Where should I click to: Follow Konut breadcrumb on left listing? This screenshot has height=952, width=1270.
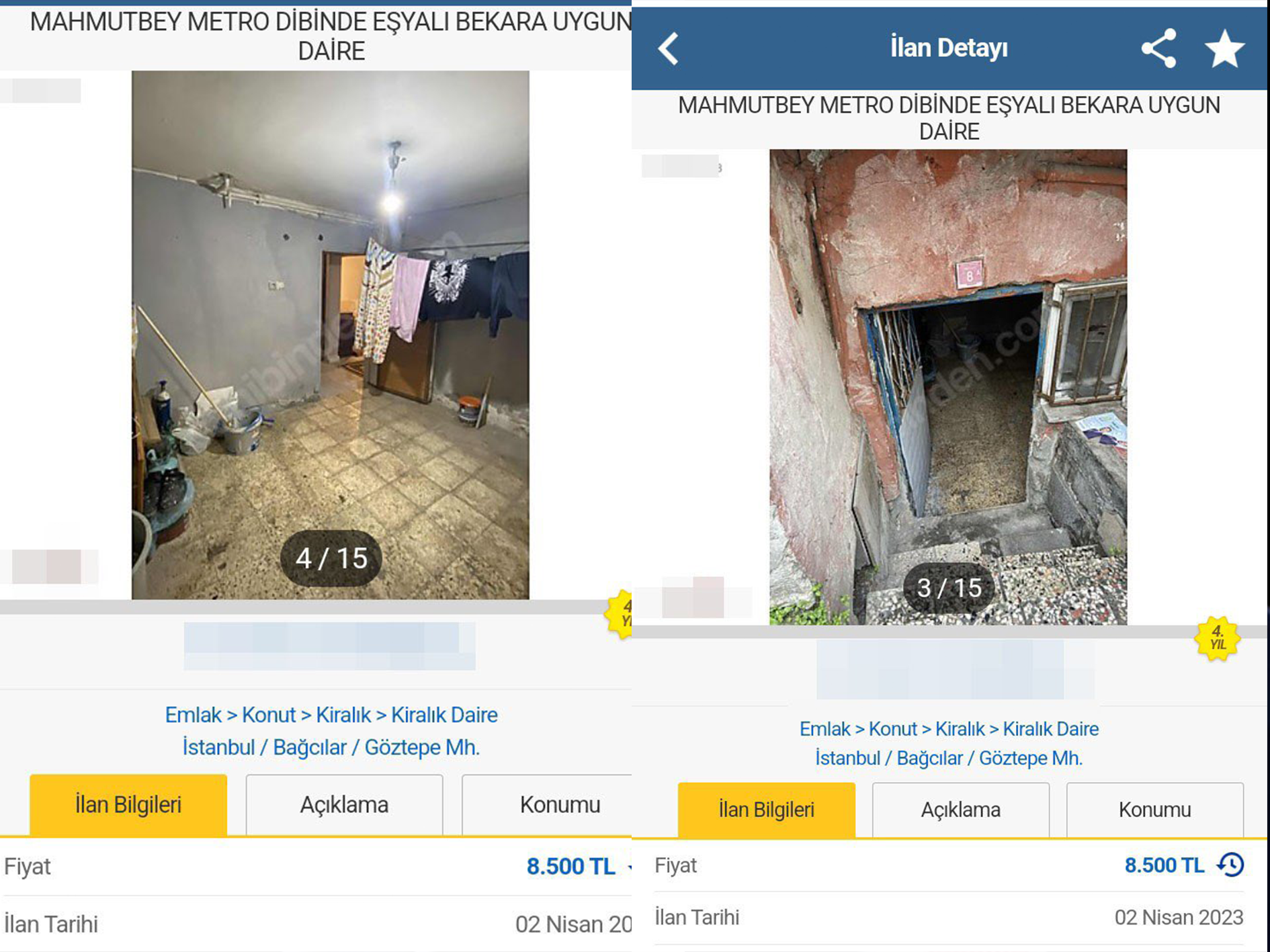pyautogui.click(x=269, y=715)
